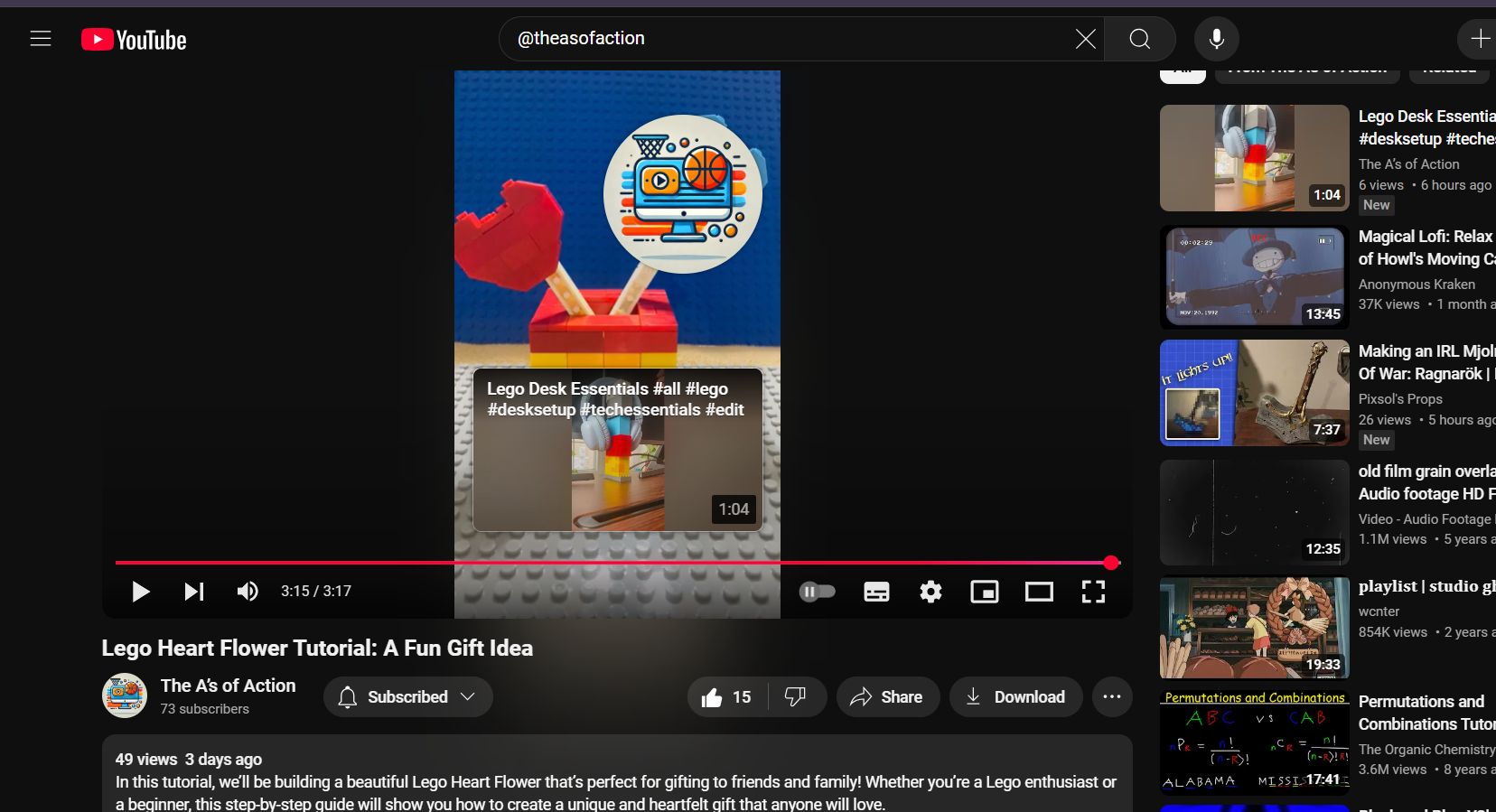The width and height of the screenshot is (1496, 812).
Task: Click the 'old film grain overla' video title
Action: point(1427,482)
